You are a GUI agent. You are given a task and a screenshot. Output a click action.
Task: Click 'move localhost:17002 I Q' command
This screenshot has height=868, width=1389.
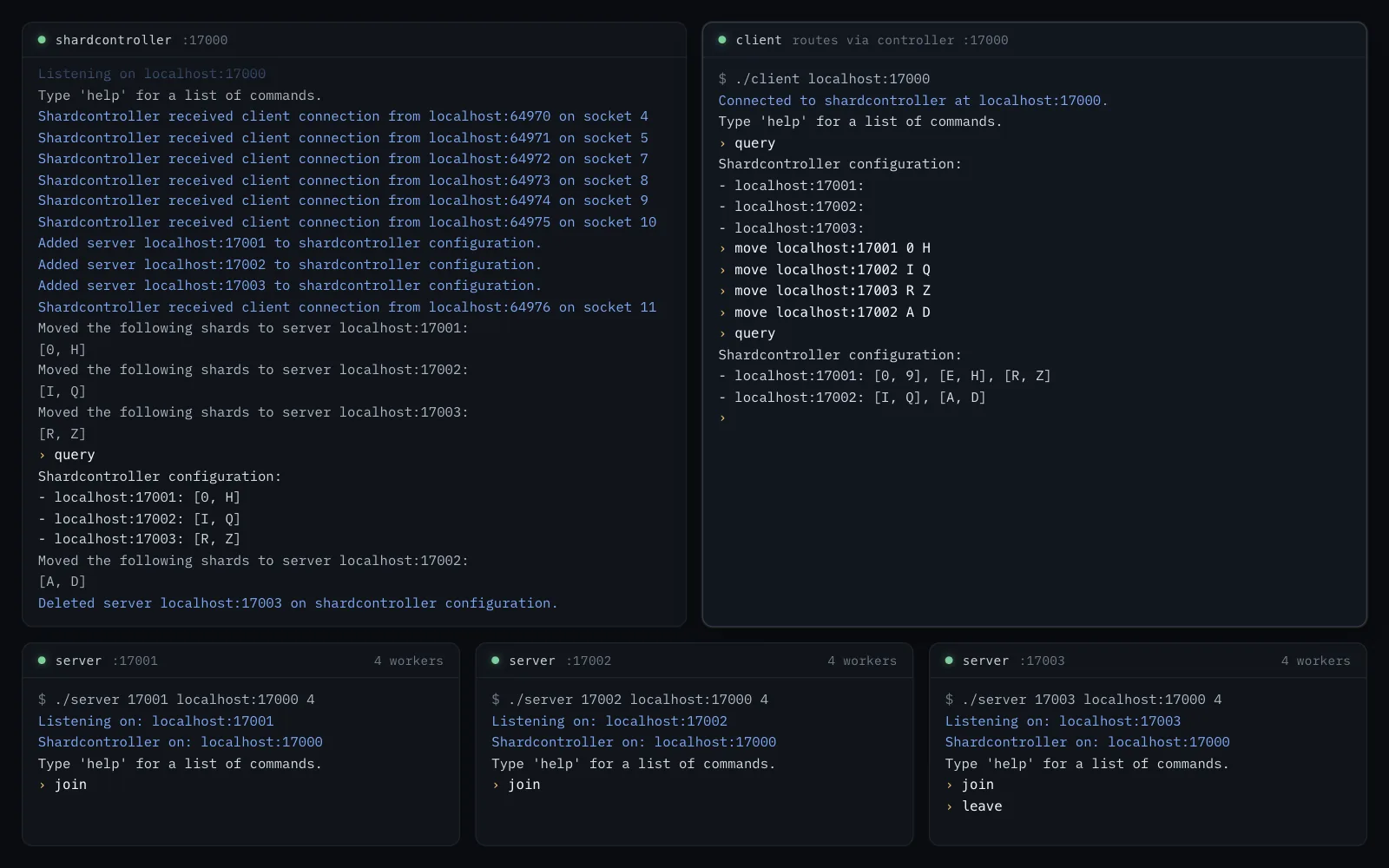825,270
